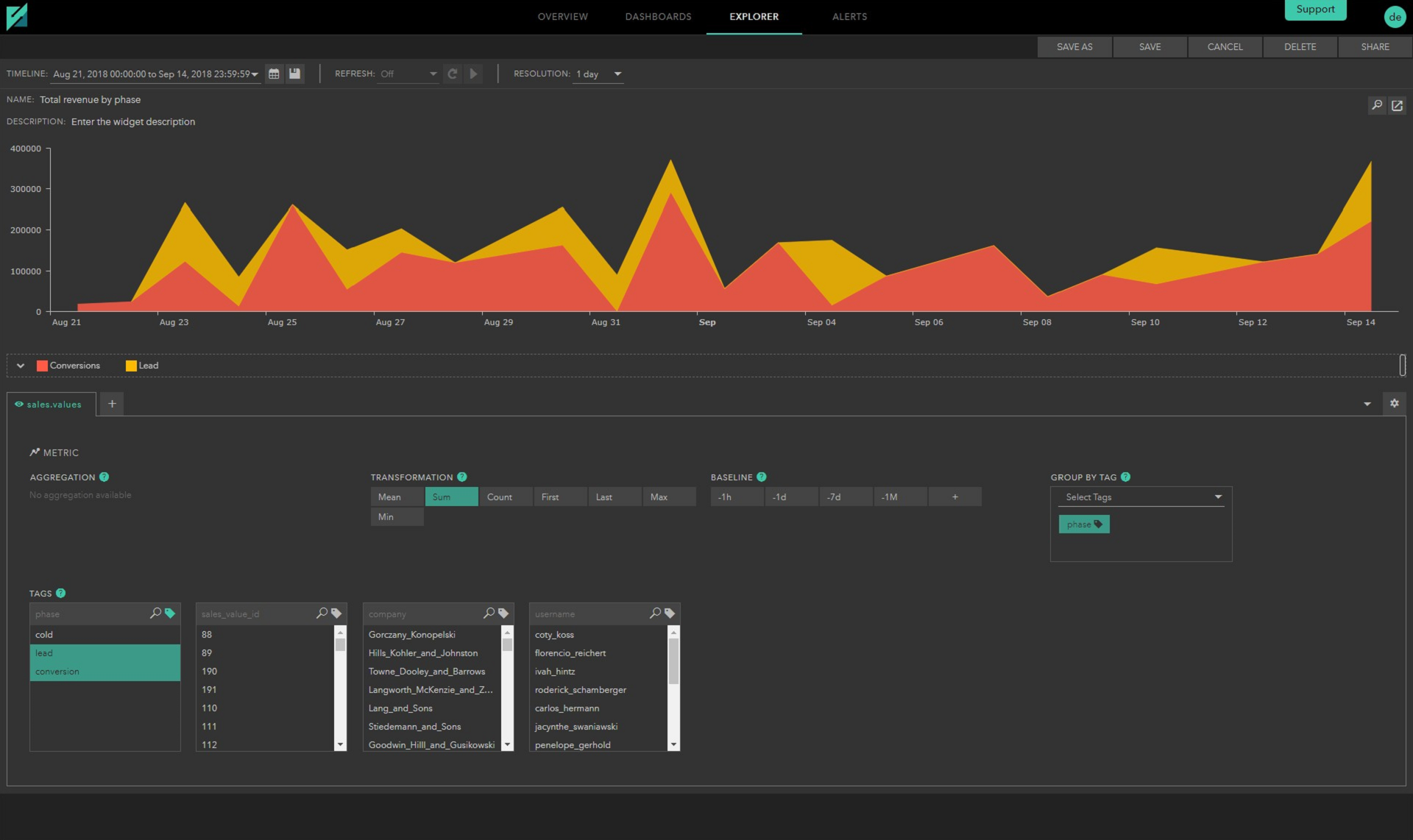Click the tag icon in username box
Screen dimensions: 1413x840
tap(670, 613)
